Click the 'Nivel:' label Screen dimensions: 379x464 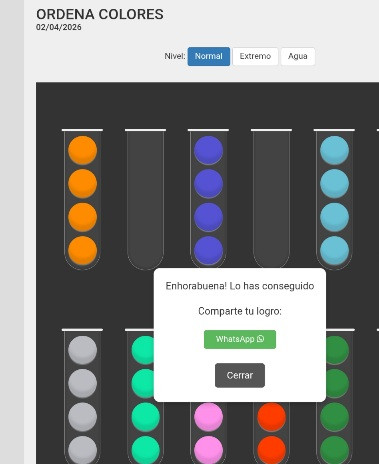tap(175, 56)
